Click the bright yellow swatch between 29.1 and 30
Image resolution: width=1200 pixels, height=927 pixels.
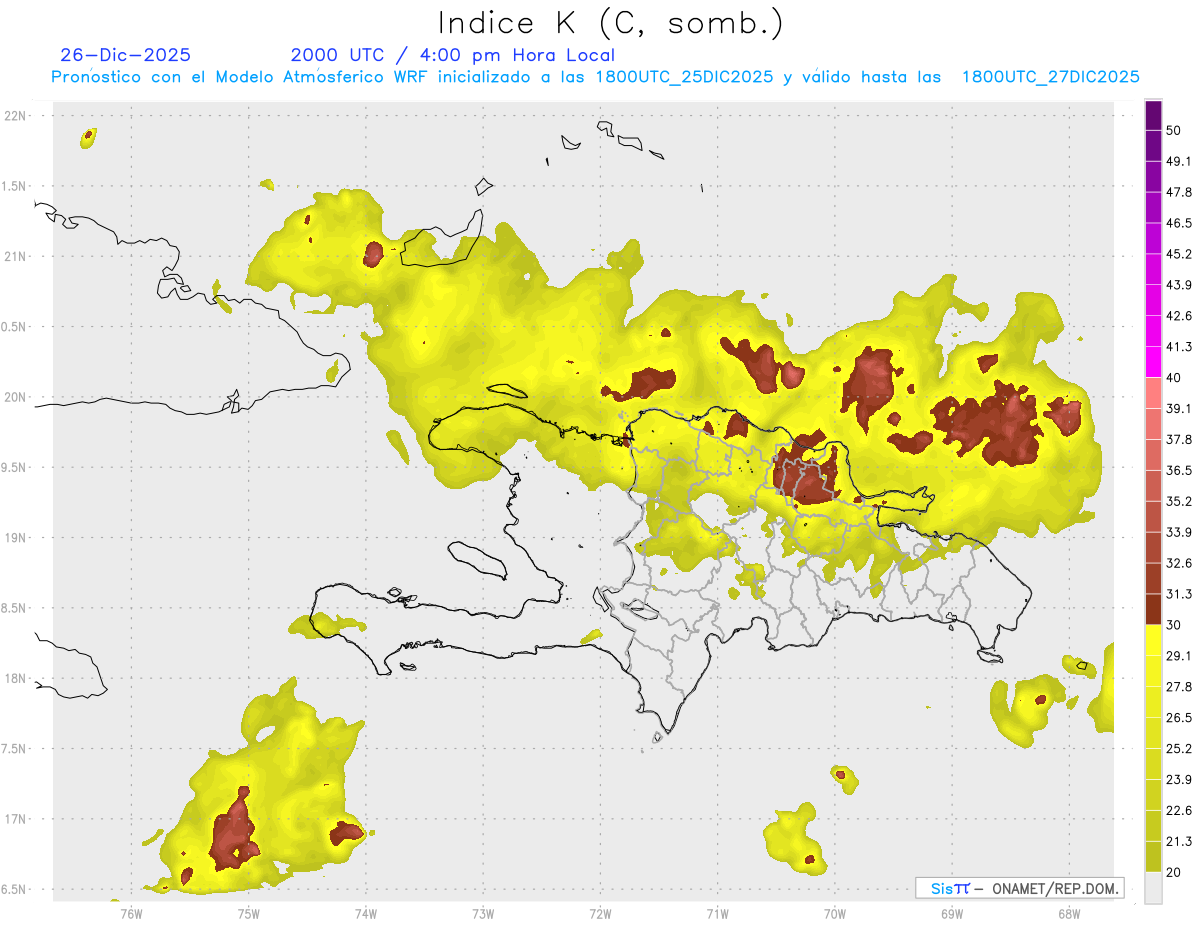(1153, 641)
